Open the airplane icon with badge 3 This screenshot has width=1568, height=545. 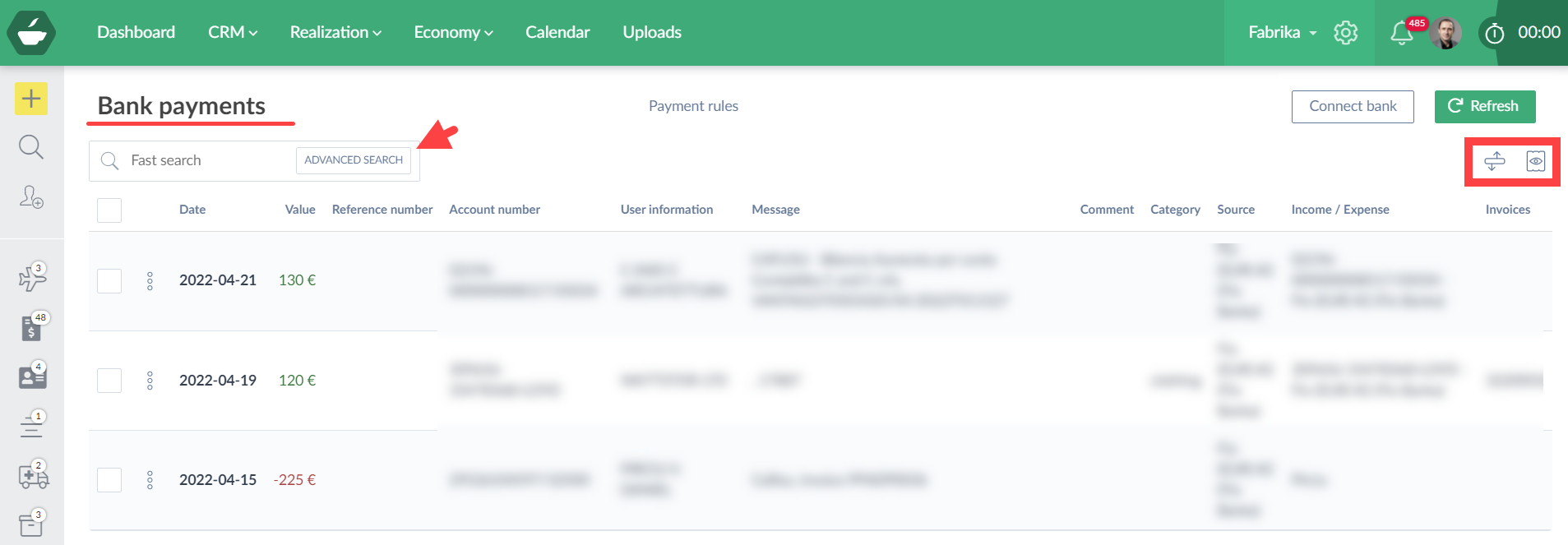[31, 279]
